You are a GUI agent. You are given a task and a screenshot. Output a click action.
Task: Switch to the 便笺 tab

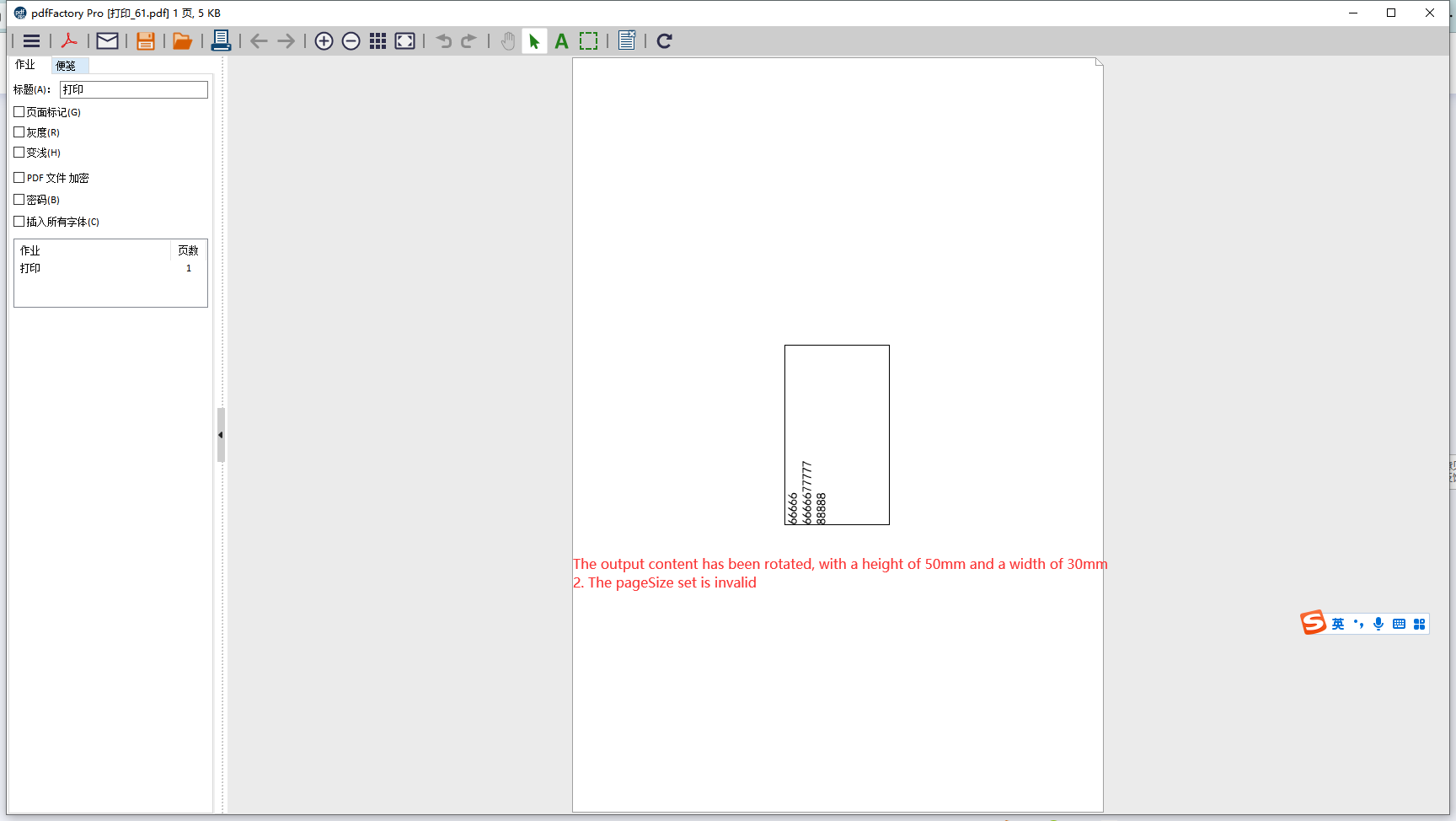pyautogui.click(x=68, y=65)
